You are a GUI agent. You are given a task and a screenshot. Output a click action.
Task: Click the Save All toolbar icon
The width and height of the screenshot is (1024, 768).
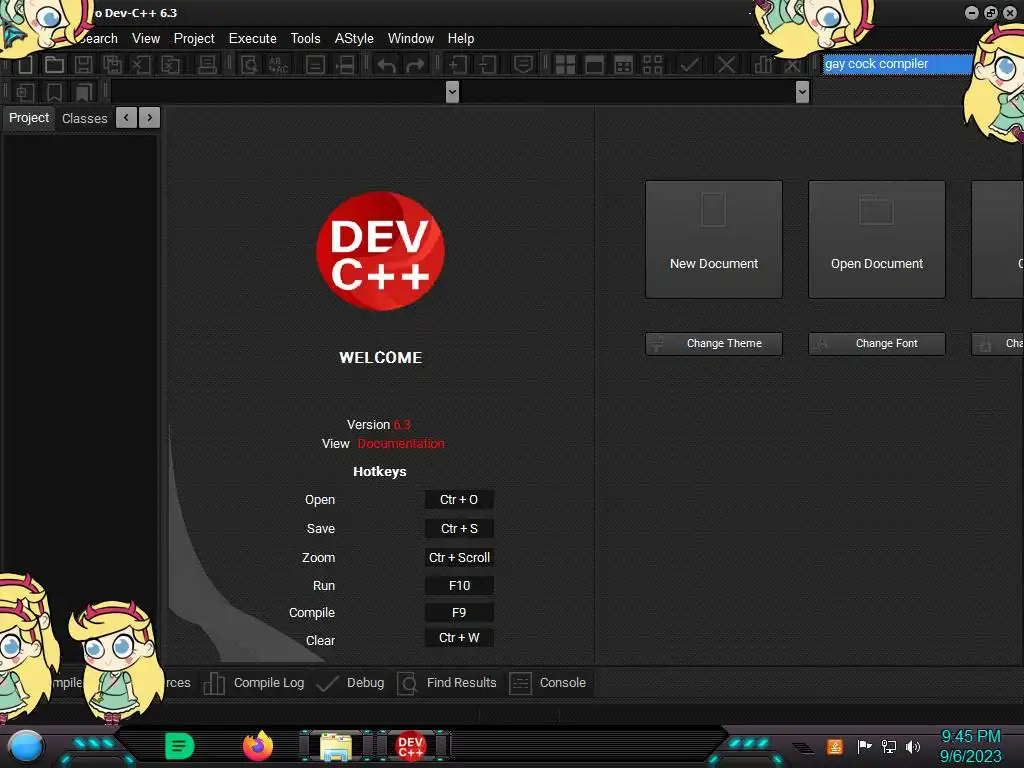pyautogui.click(x=112, y=64)
